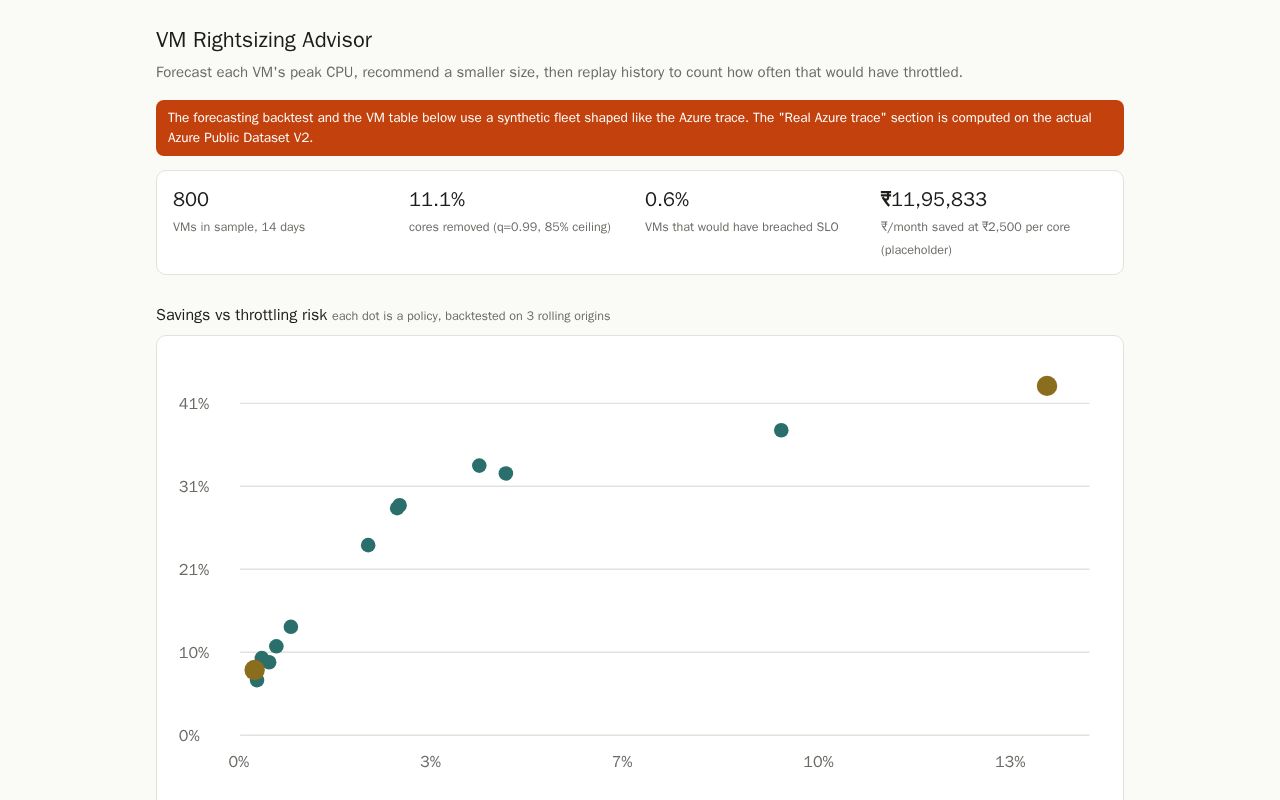Click the 'cores removed (q=0.99, 85% ceiling)' label
This screenshot has height=800, width=1280.
pos(510,227)
